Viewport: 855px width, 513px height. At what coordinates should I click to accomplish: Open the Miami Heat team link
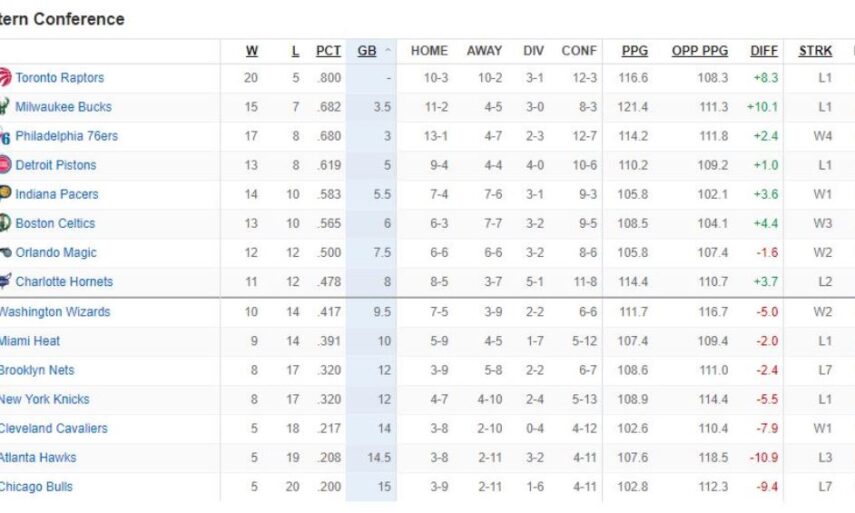pos(30,341)
